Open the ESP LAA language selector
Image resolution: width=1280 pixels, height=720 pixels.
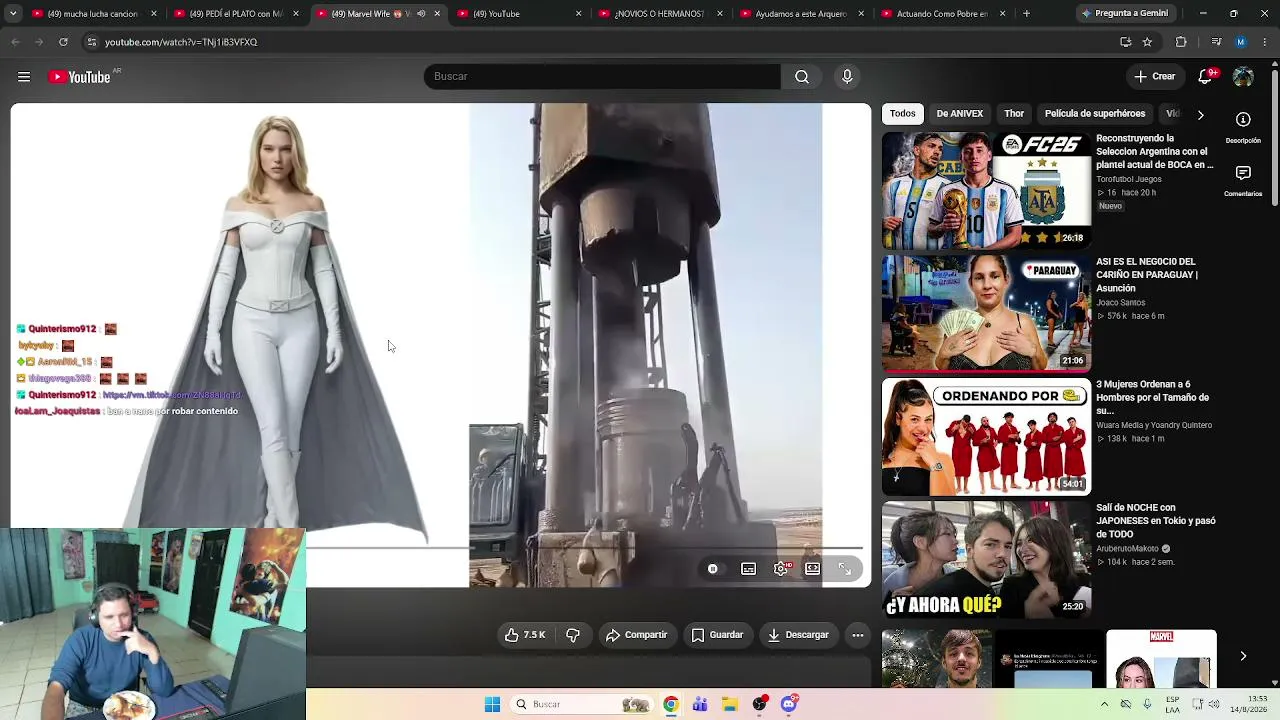pyautogui.click(x=1173, y=704)
